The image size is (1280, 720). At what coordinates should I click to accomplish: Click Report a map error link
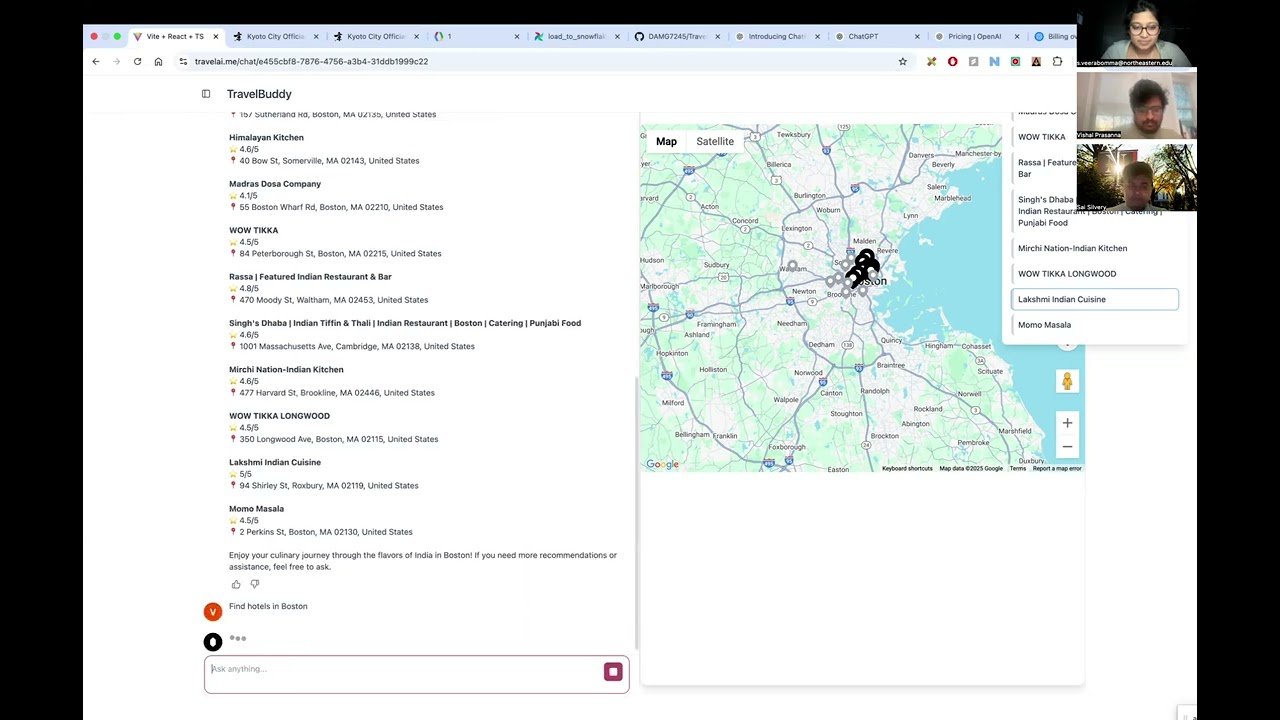pos(1057,468)
